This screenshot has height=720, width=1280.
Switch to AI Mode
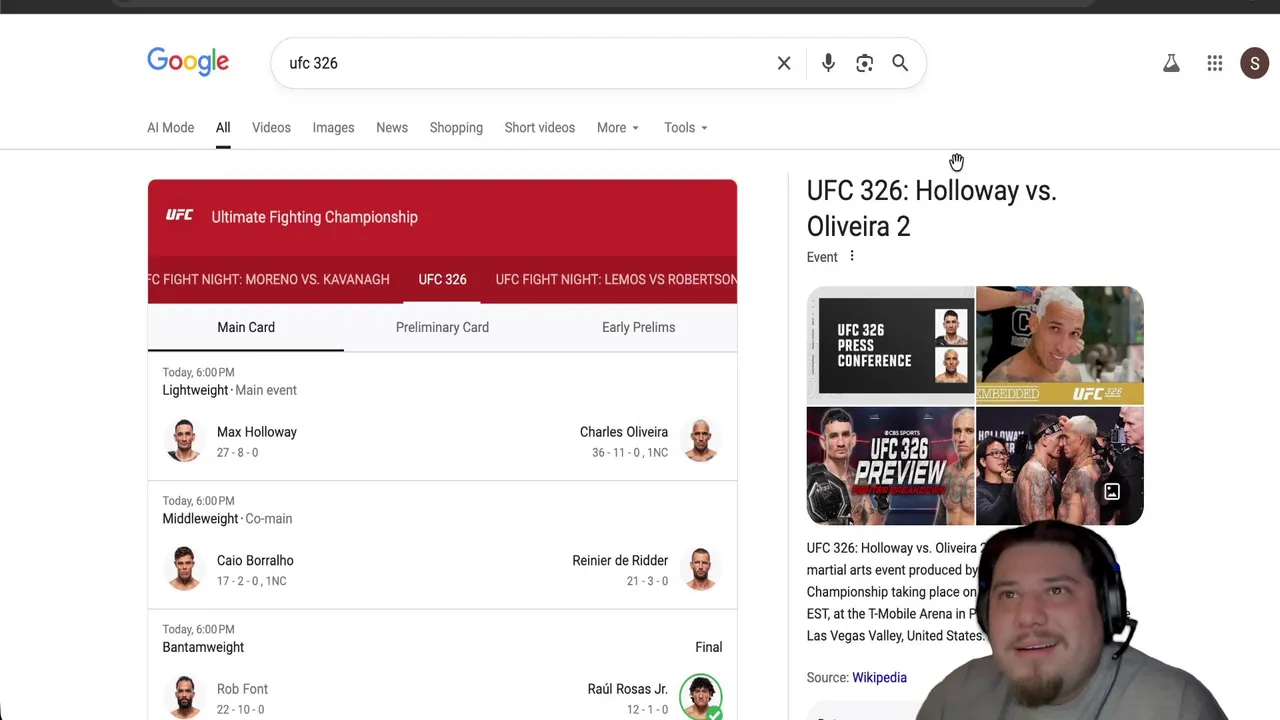tap(171, 128)
